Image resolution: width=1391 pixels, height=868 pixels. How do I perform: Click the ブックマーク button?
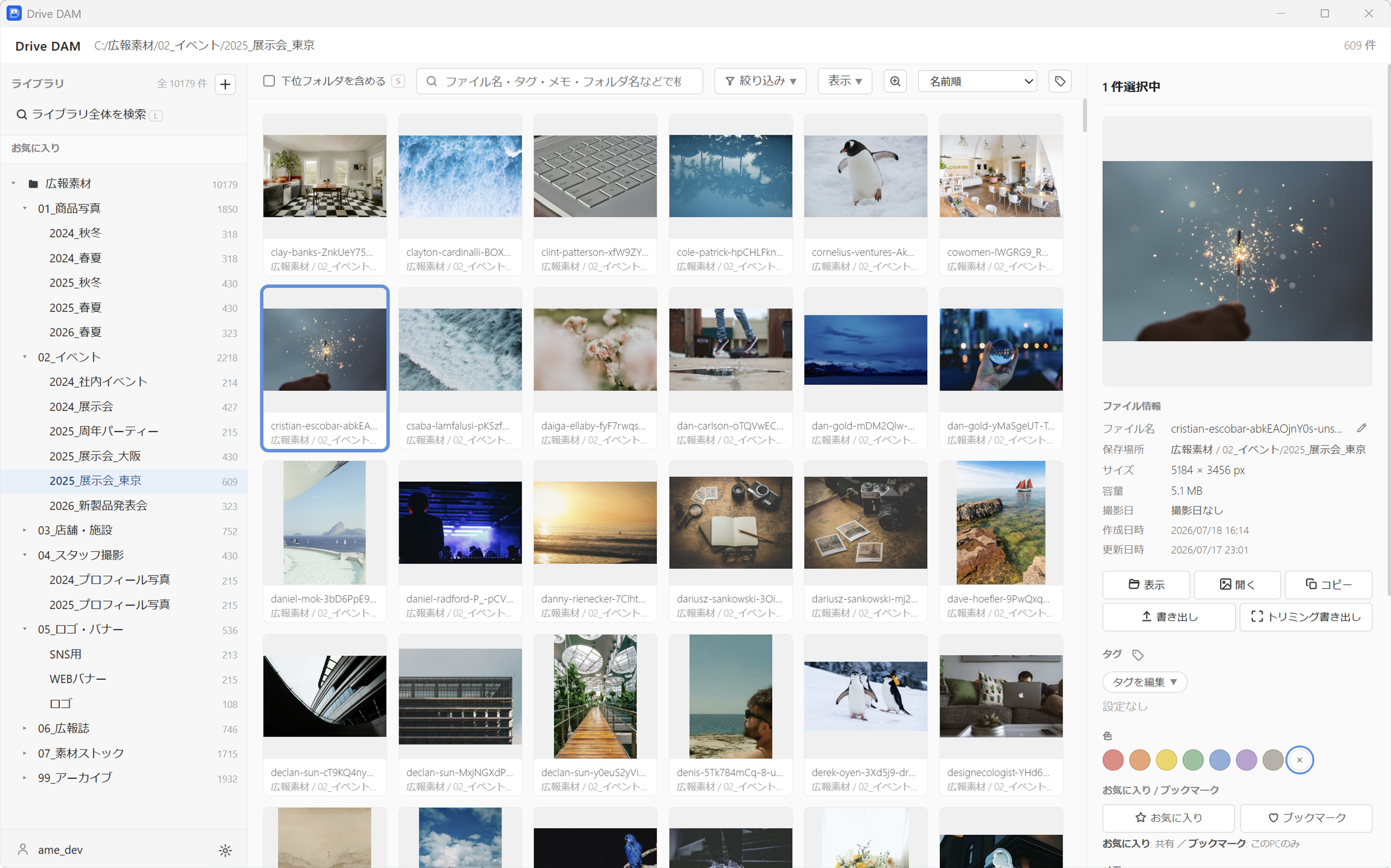tap(1306, 818)
